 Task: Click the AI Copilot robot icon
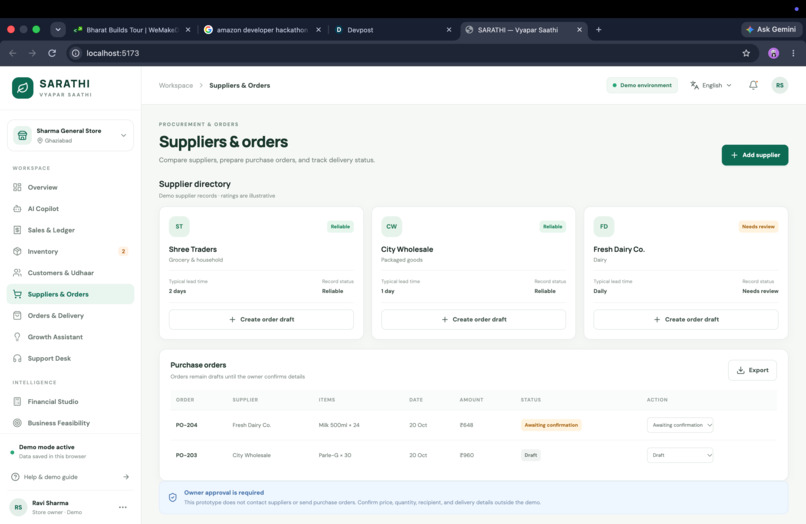17,209
